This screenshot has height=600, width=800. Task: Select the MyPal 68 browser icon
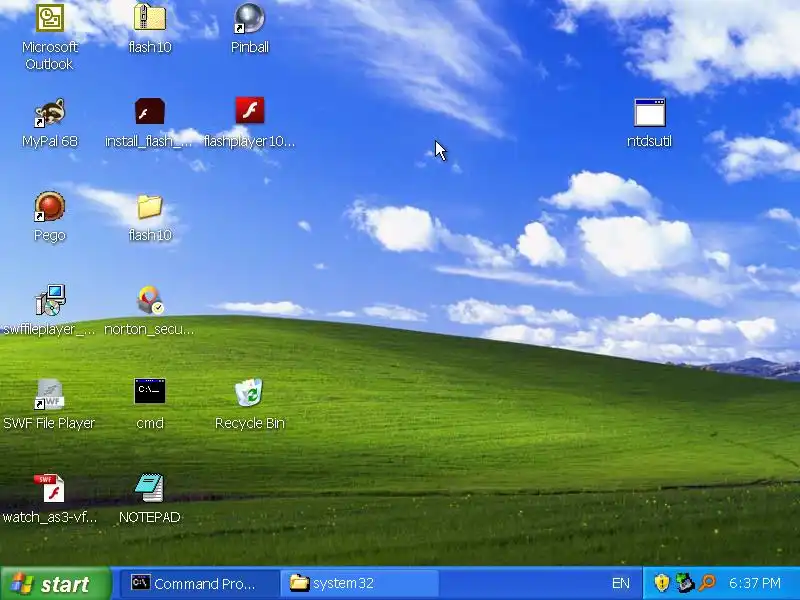[x=50, y=112]
